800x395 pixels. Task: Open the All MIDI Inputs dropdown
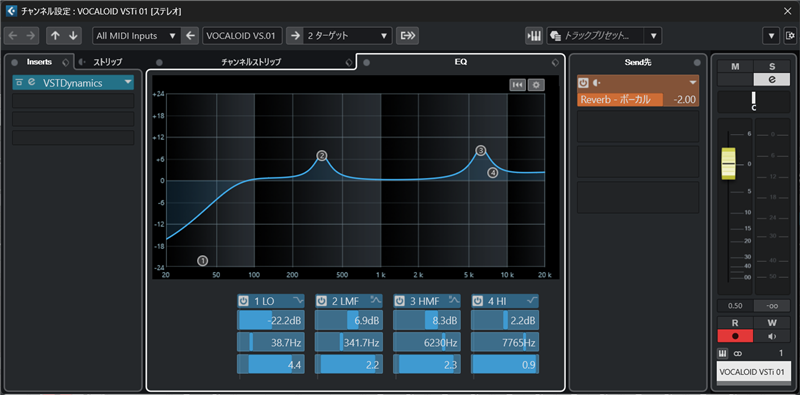[x=136, y=36]
